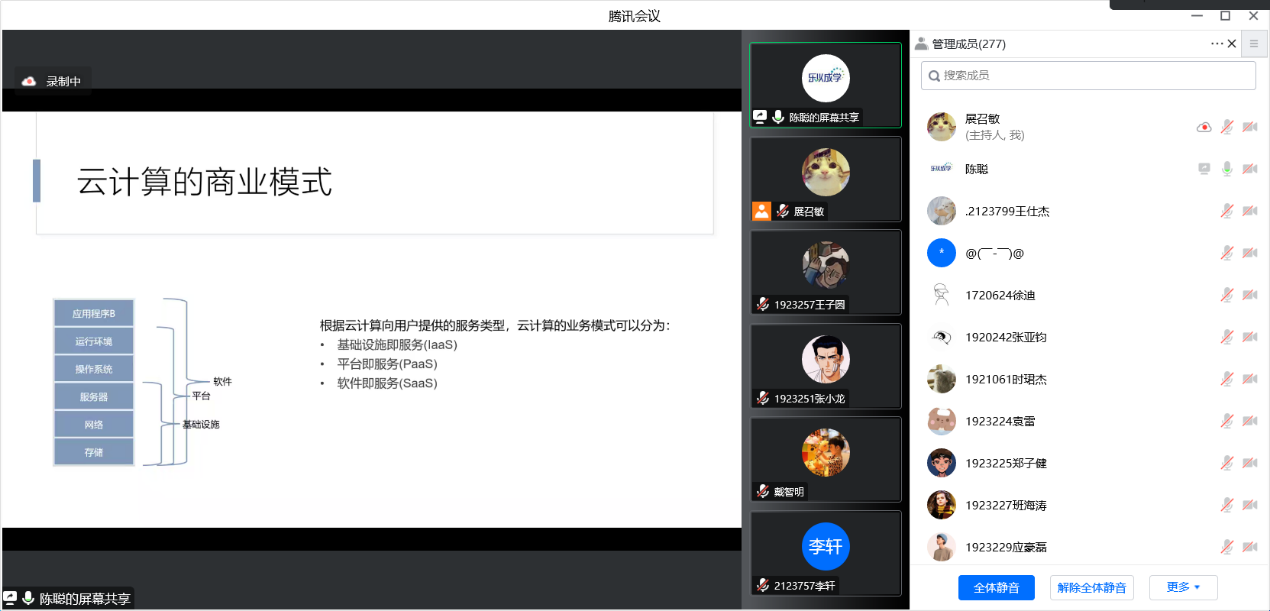This screenshot has width=1270, height=611.
Task: Click the 全体静音 button
Action: tap(996, 587)
